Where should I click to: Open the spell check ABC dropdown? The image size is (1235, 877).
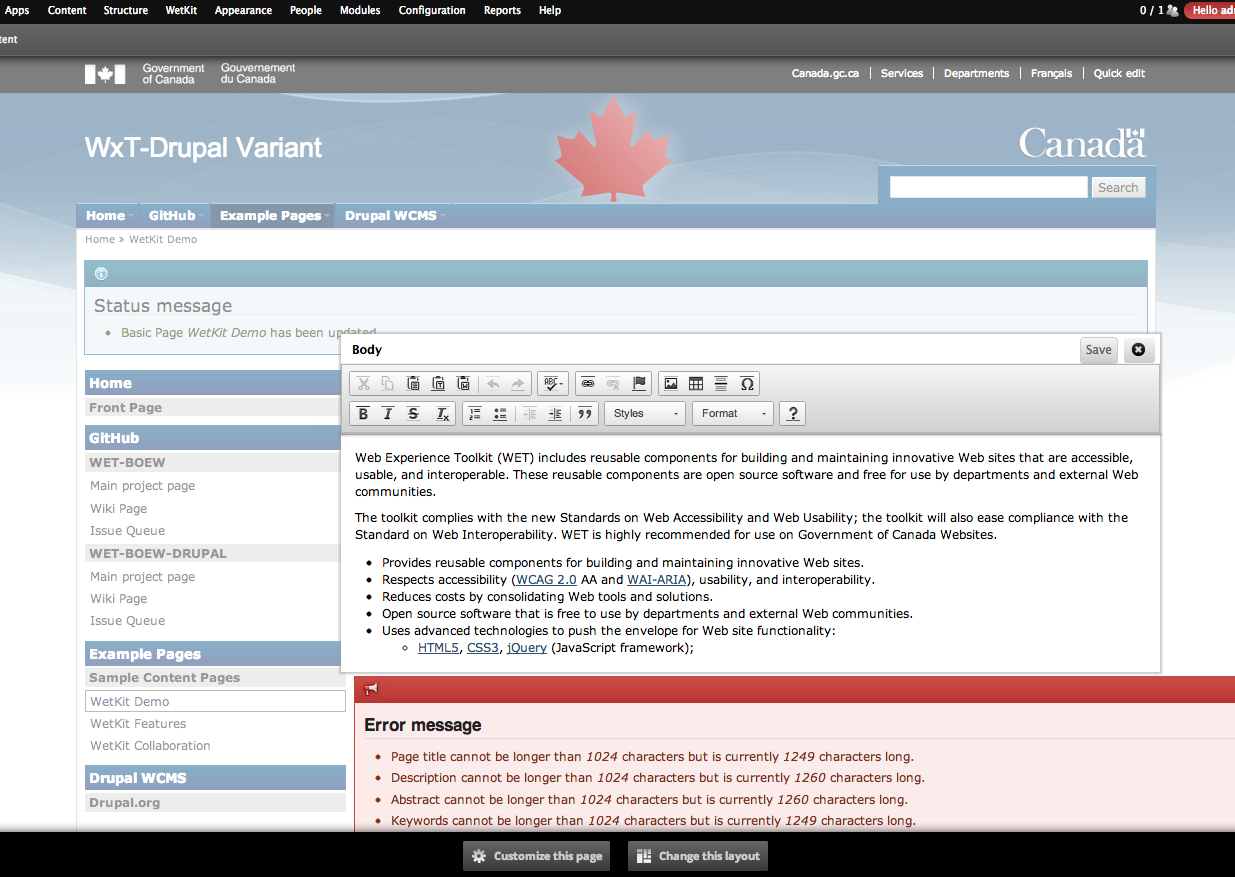553,383
